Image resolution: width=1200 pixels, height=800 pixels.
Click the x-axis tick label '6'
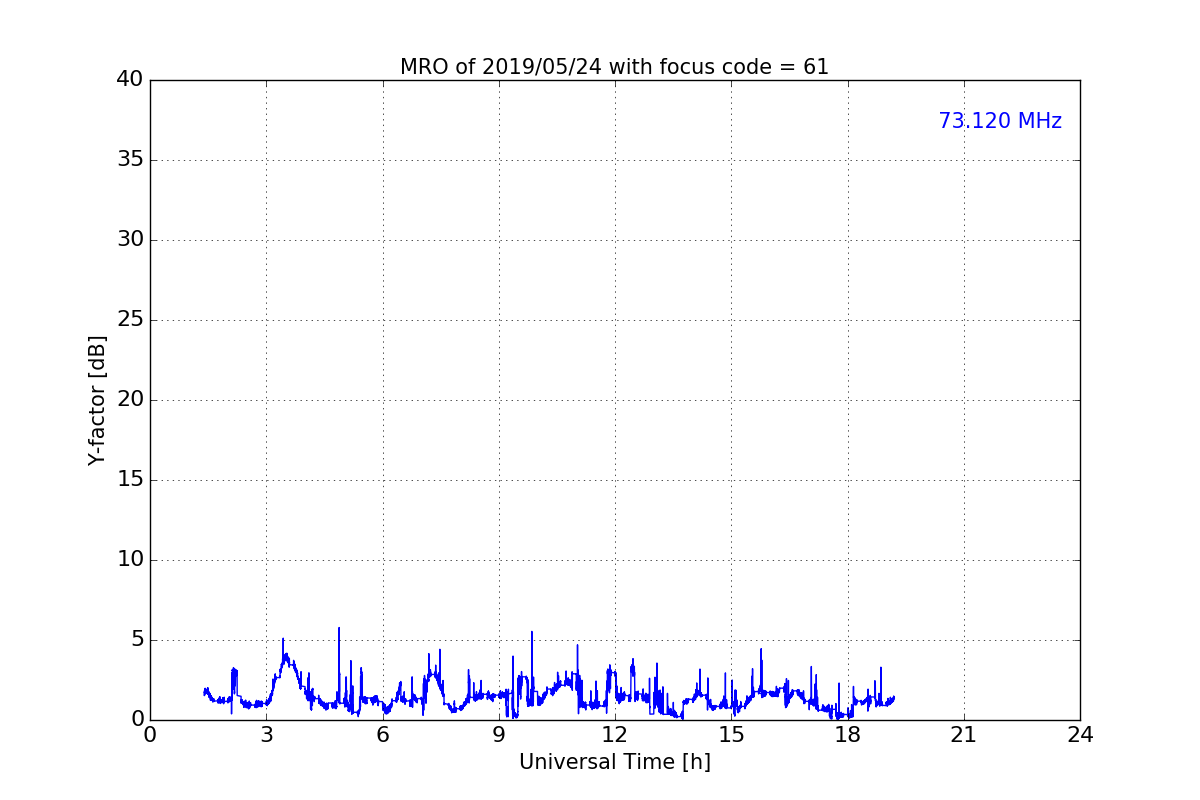coord(382,734)
